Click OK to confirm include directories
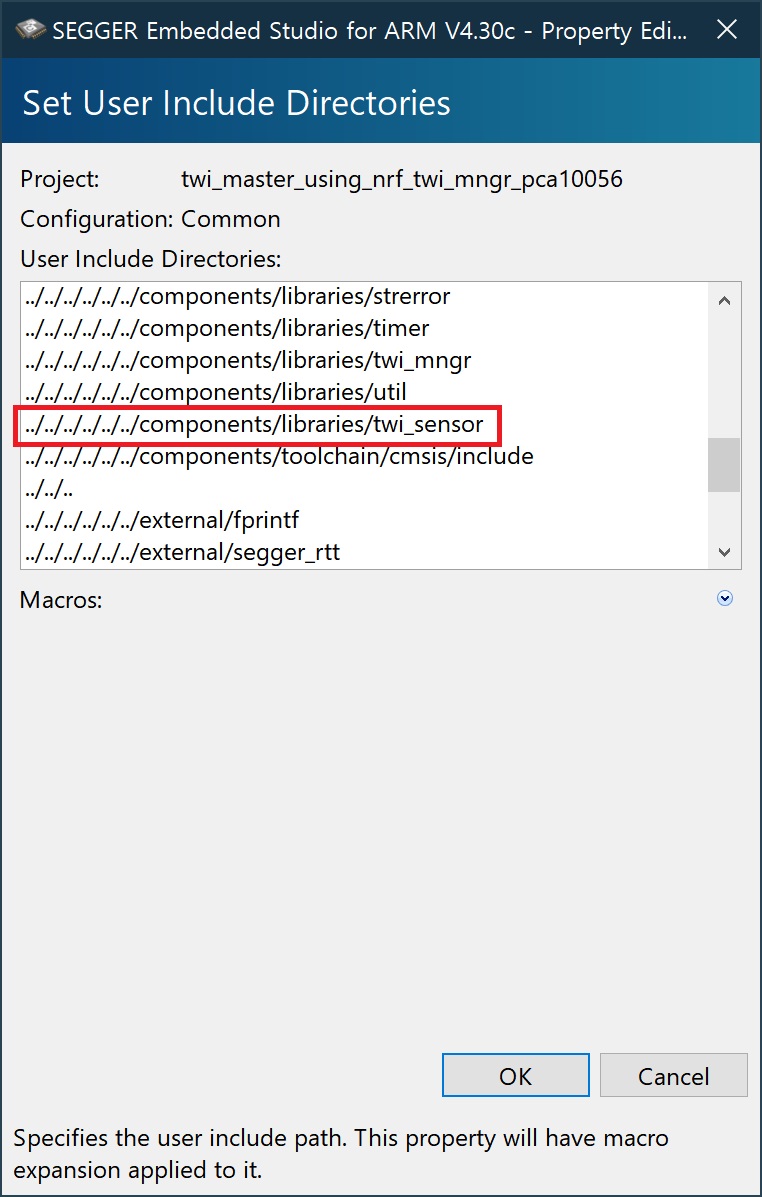762x1197 pixels. [x=515, y=1075]
